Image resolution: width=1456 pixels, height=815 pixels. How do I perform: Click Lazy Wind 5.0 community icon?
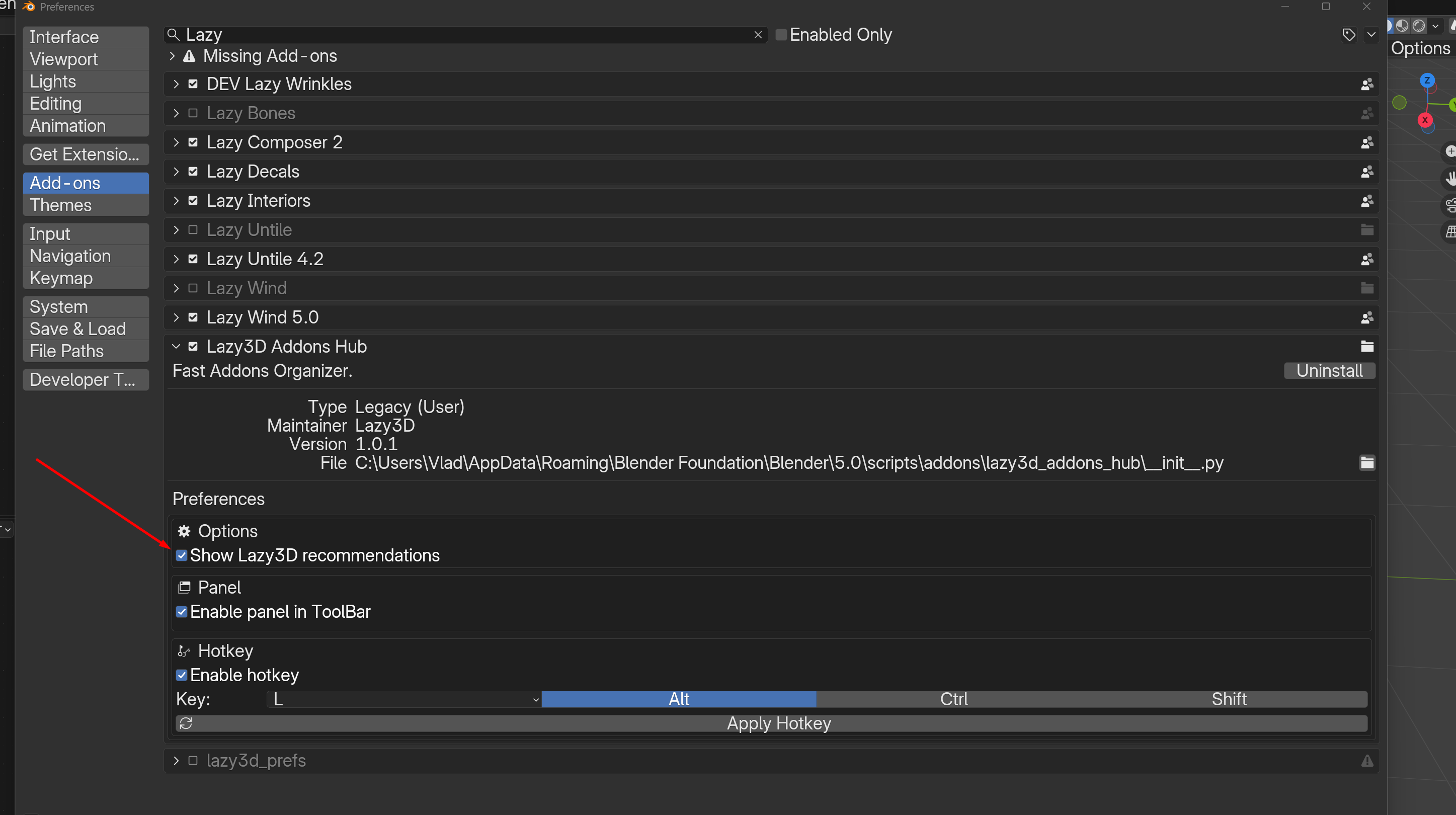pos(1366,317)
